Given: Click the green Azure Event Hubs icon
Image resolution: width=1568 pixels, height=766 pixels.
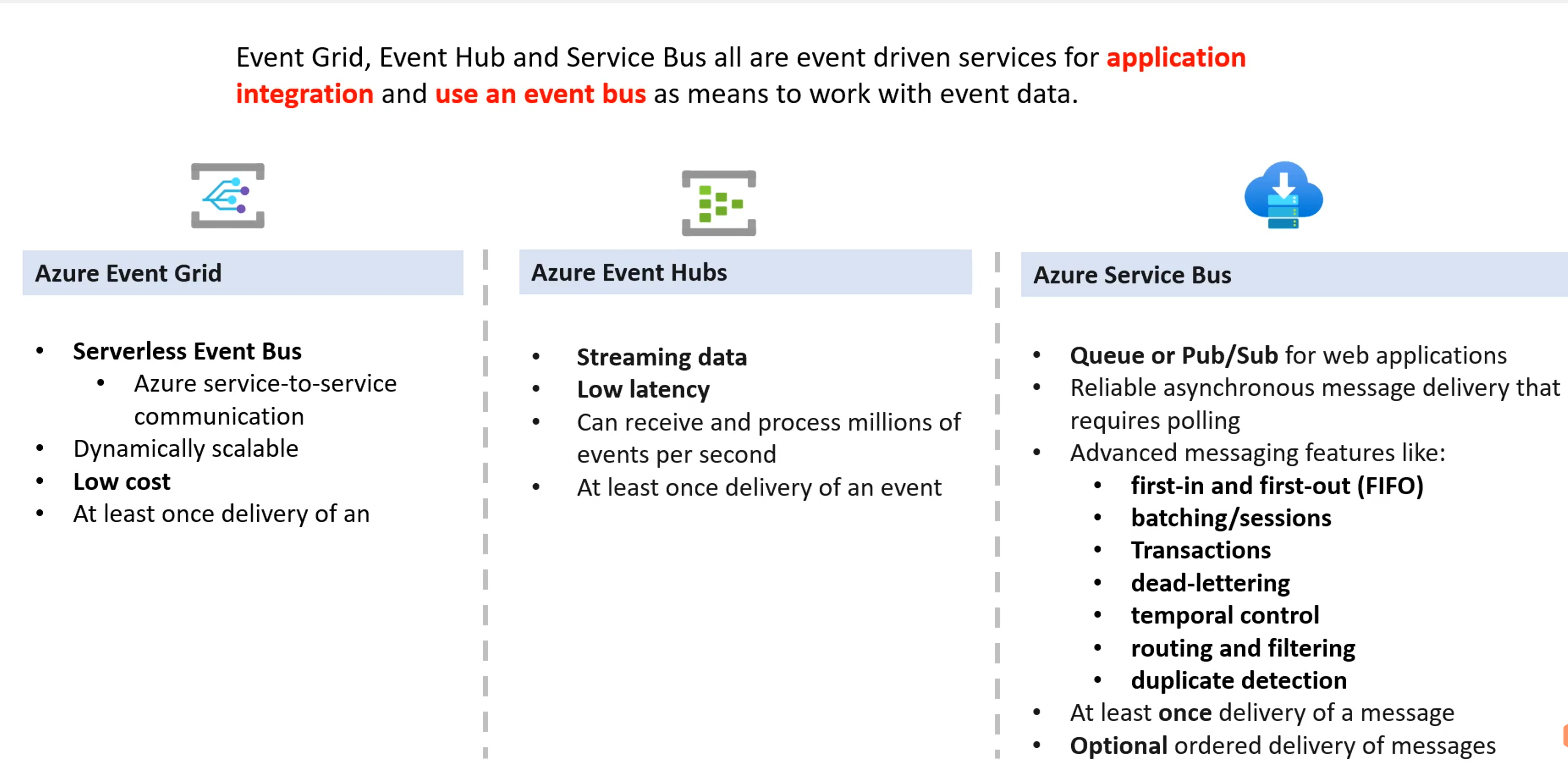Looking at the screenshot, I should pos(718,203).
